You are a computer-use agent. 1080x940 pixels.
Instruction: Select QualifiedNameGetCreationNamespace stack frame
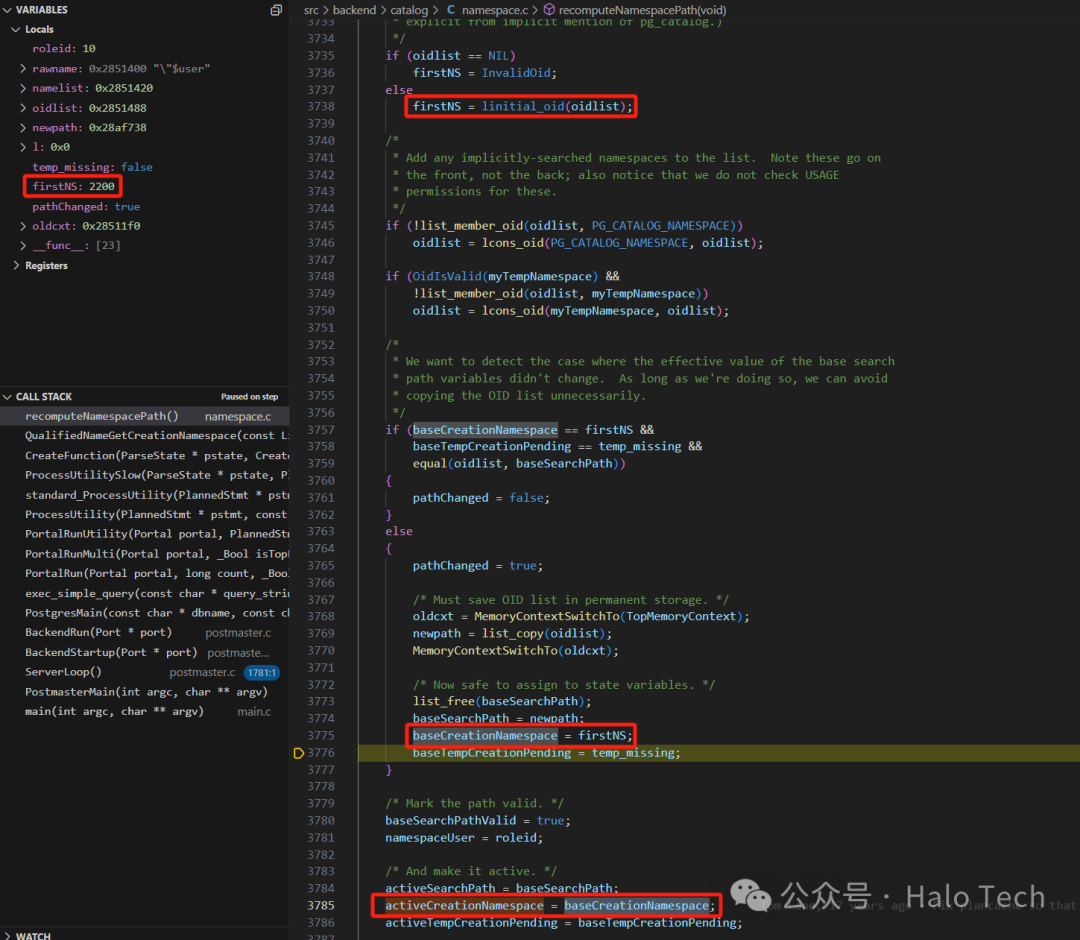145,435
